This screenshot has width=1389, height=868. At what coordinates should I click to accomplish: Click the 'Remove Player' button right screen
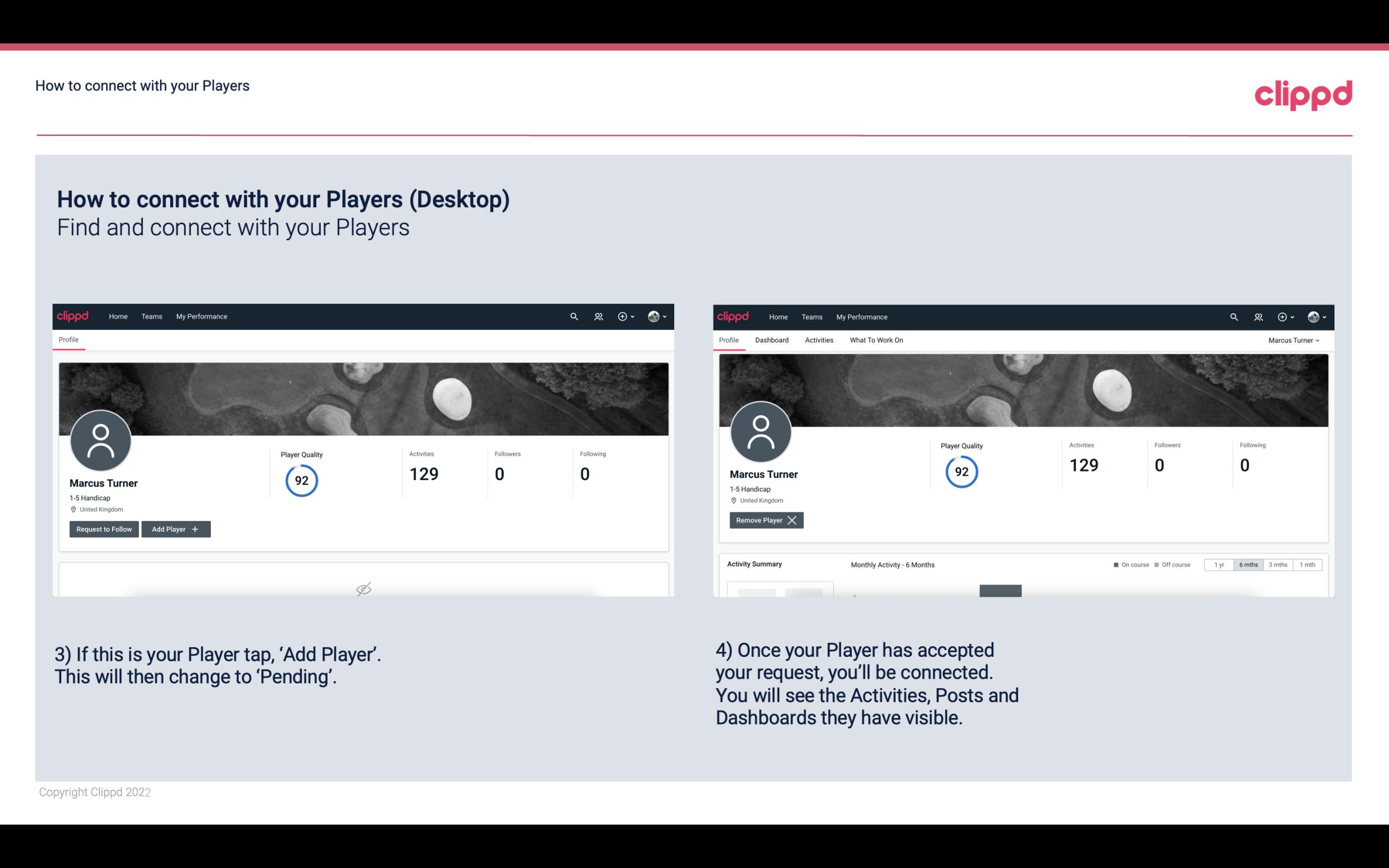(x=765, y=520)
